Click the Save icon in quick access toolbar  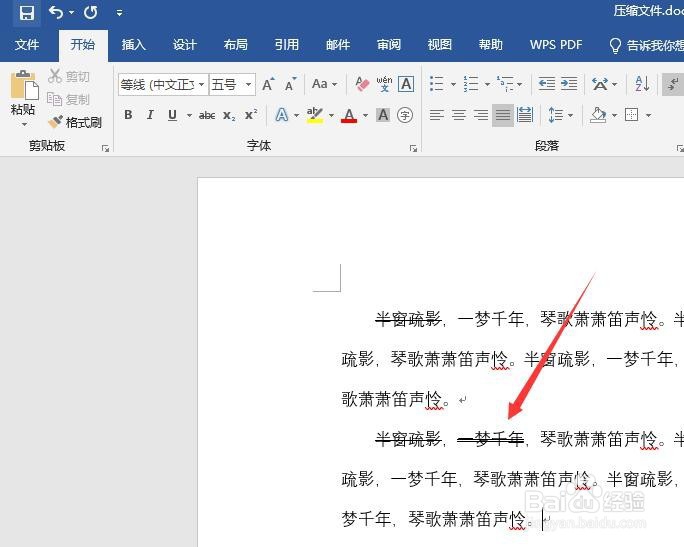(x=27, y=13)
